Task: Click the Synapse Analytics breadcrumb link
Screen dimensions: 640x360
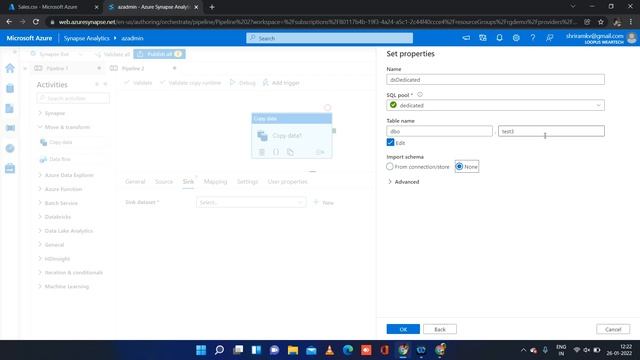Action: (87, 38)
